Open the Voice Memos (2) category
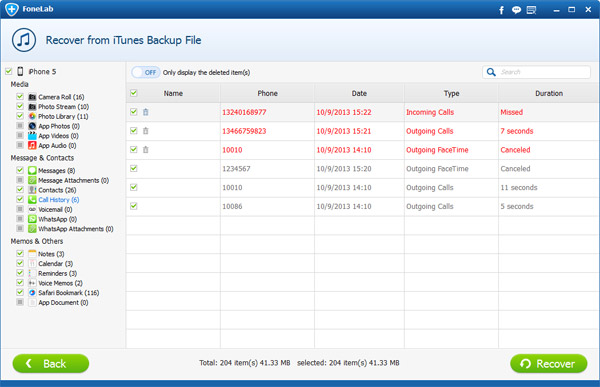 click(x=60, y=283)
